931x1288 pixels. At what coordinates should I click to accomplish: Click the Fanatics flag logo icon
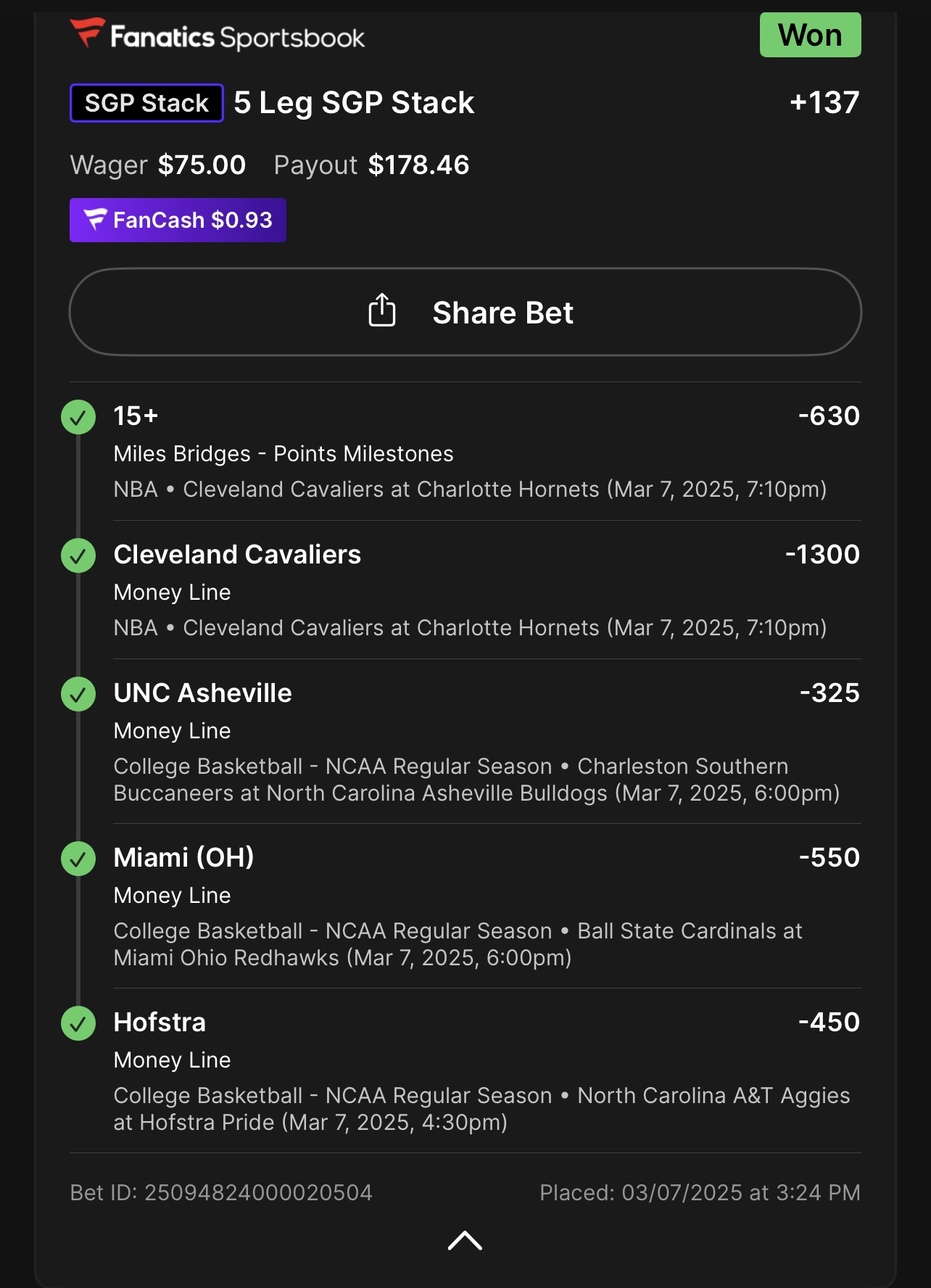(x=88, y=33)
